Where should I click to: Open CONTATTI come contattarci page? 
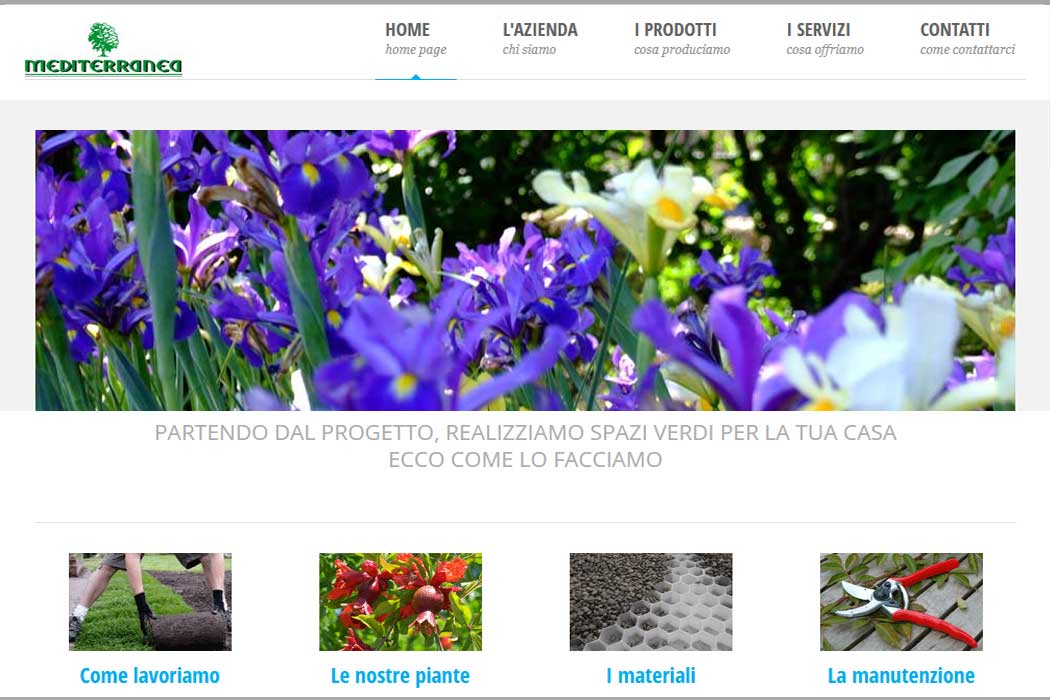967,40
